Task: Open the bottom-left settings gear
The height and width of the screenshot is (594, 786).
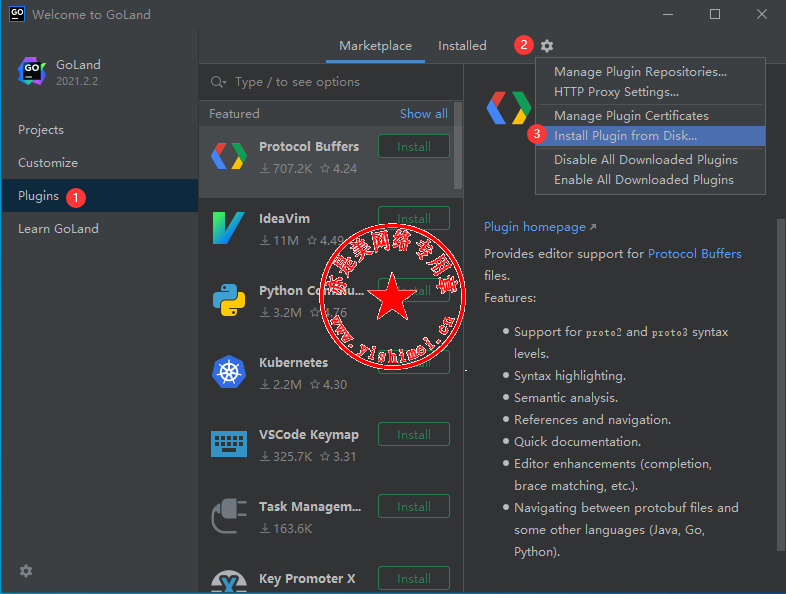Action: coord(26,571)
